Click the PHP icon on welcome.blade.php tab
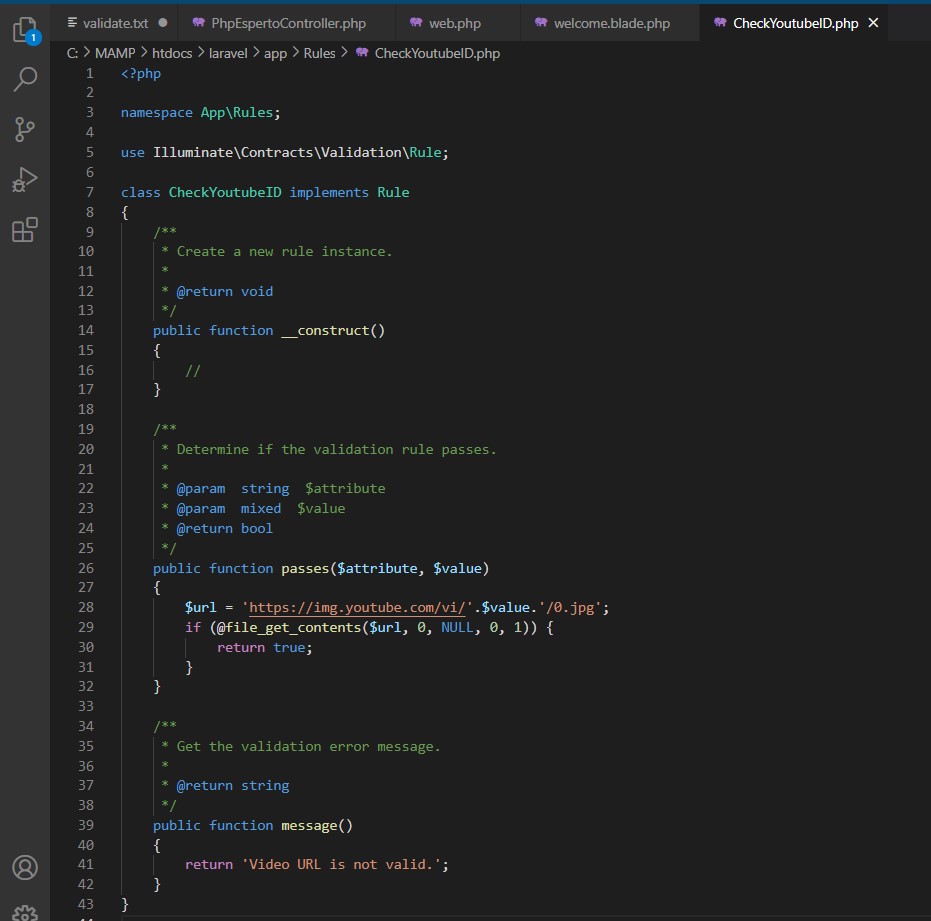 [x=541, y=23]
